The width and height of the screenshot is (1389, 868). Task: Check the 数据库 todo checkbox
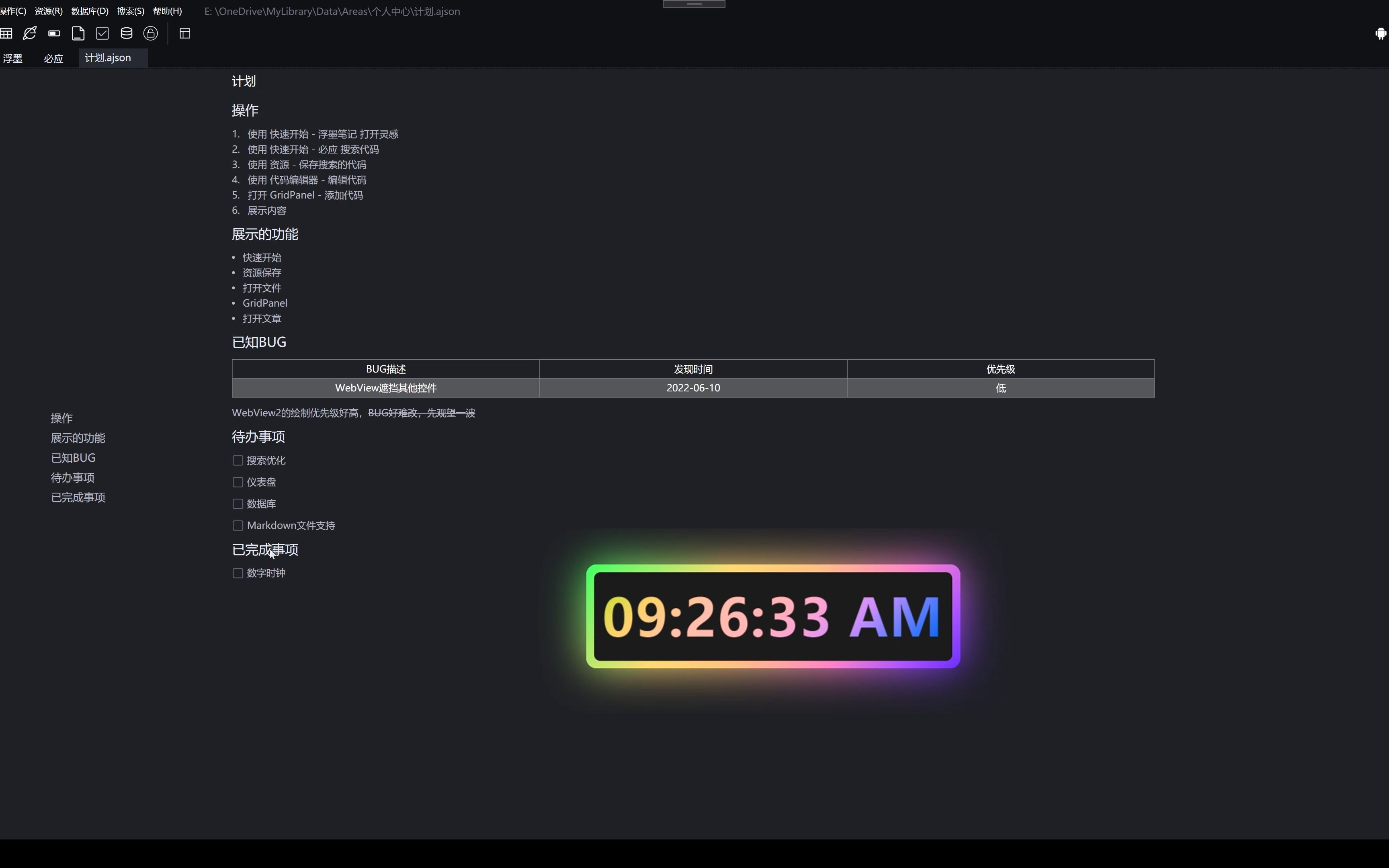(238, 504)
